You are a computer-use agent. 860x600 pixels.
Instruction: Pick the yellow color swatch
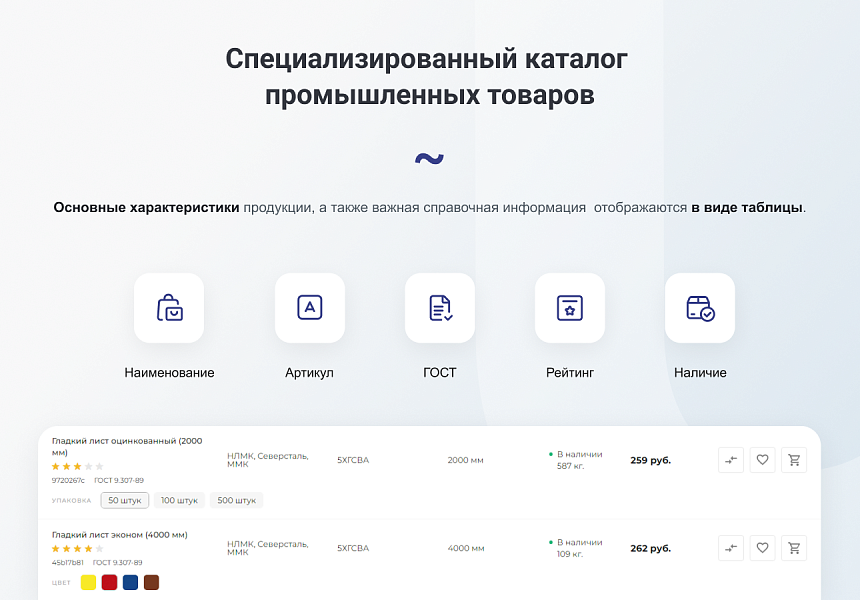tap(88, 581)
